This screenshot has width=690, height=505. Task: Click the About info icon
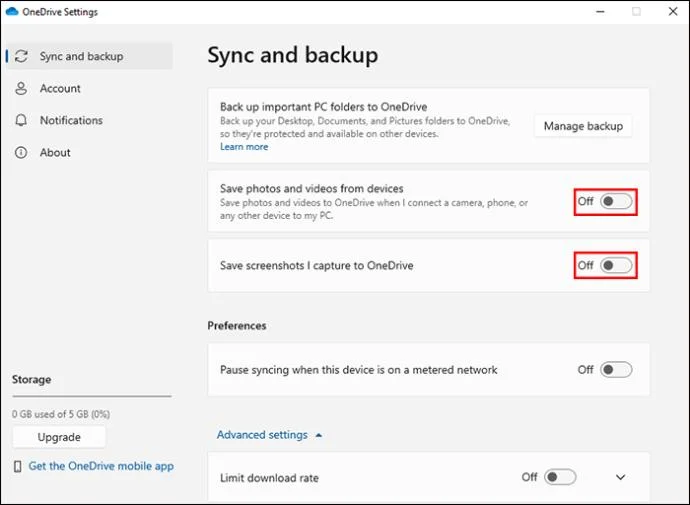click(x=21, y=153)
